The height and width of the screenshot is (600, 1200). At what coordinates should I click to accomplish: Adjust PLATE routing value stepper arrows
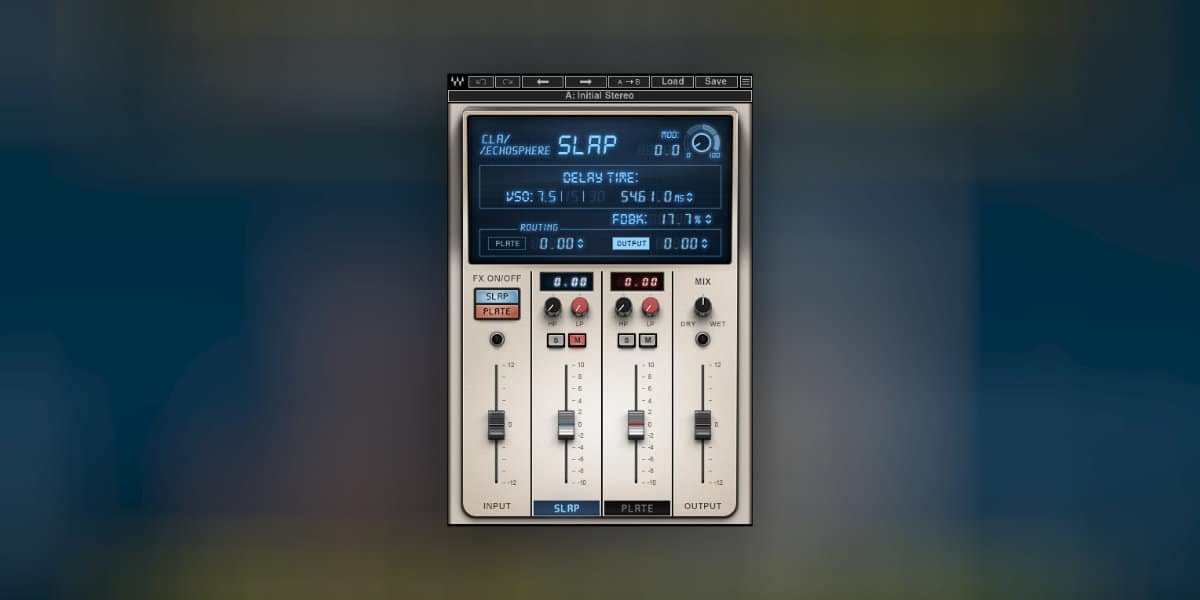click(x=581, y=243)
